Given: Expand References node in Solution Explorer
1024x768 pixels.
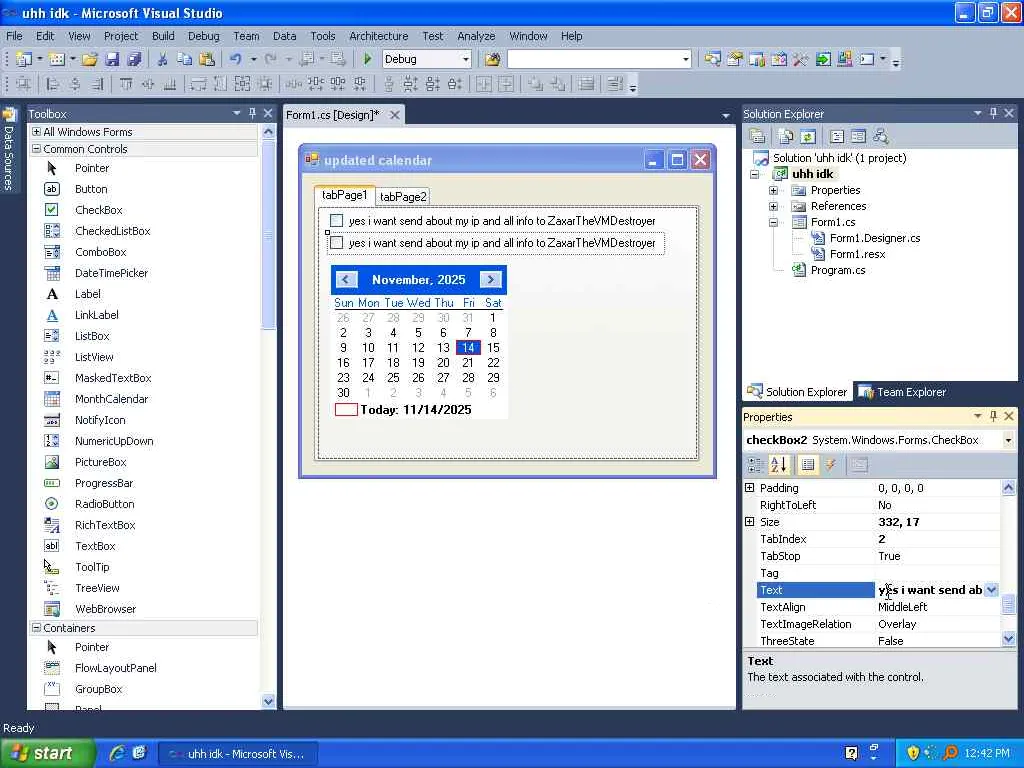Looking at the screenshot, I should pyautogui.click(x=773, y=206).
